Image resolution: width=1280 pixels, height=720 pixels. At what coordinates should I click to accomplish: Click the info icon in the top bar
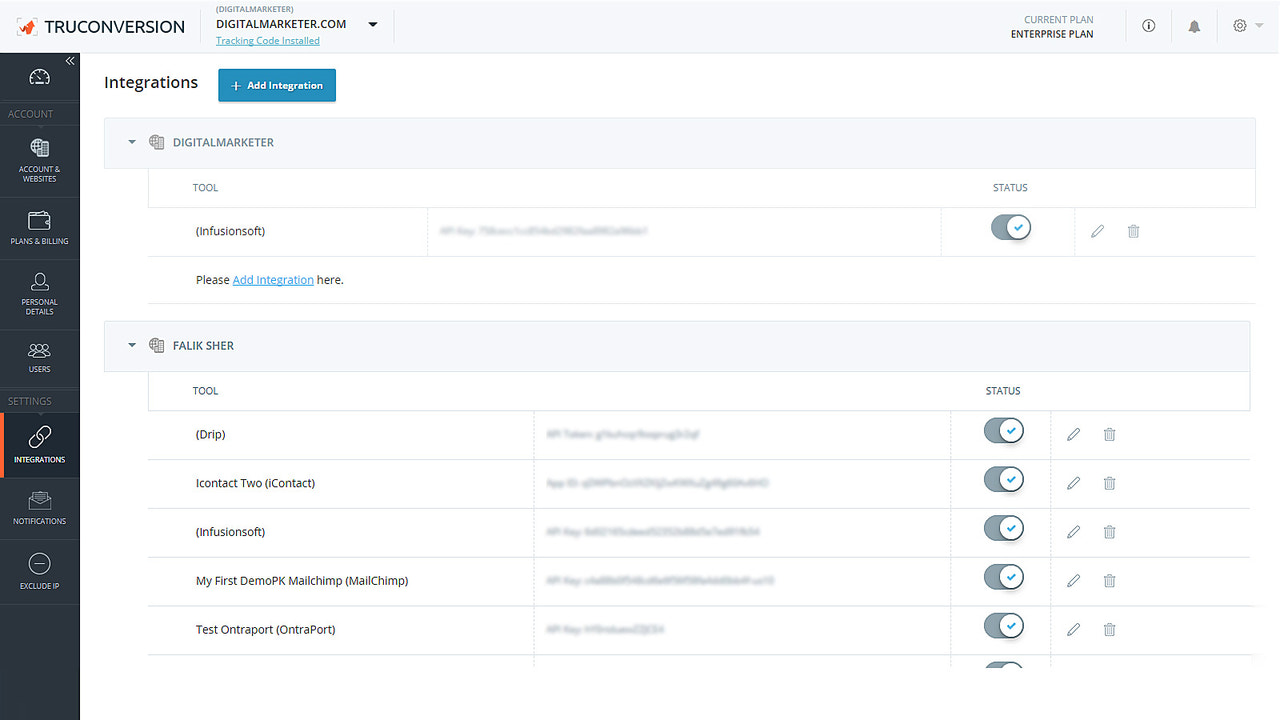click(1148, 25)
